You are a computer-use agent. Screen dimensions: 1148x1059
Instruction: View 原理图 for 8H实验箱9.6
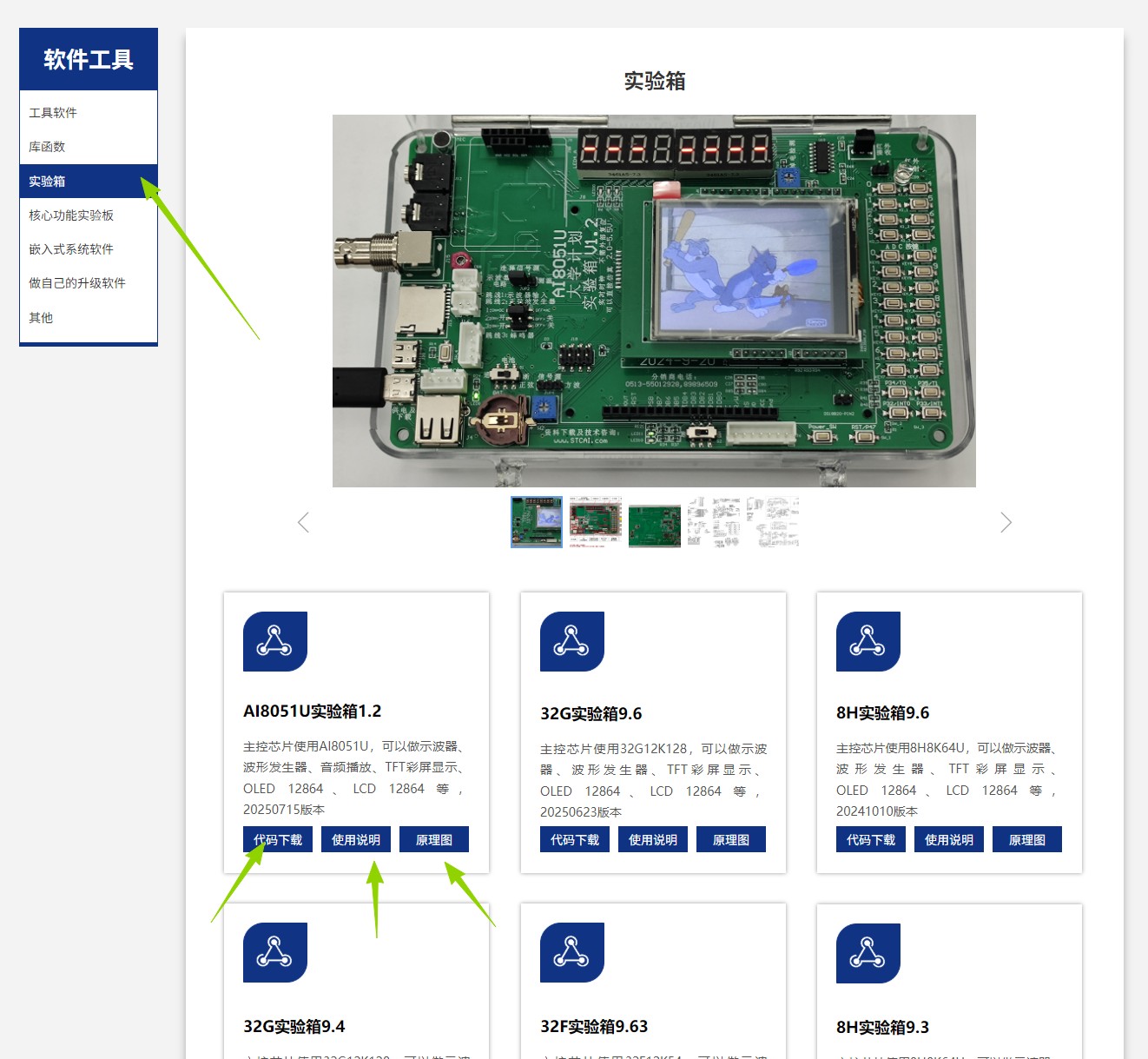click(1027, 840)
